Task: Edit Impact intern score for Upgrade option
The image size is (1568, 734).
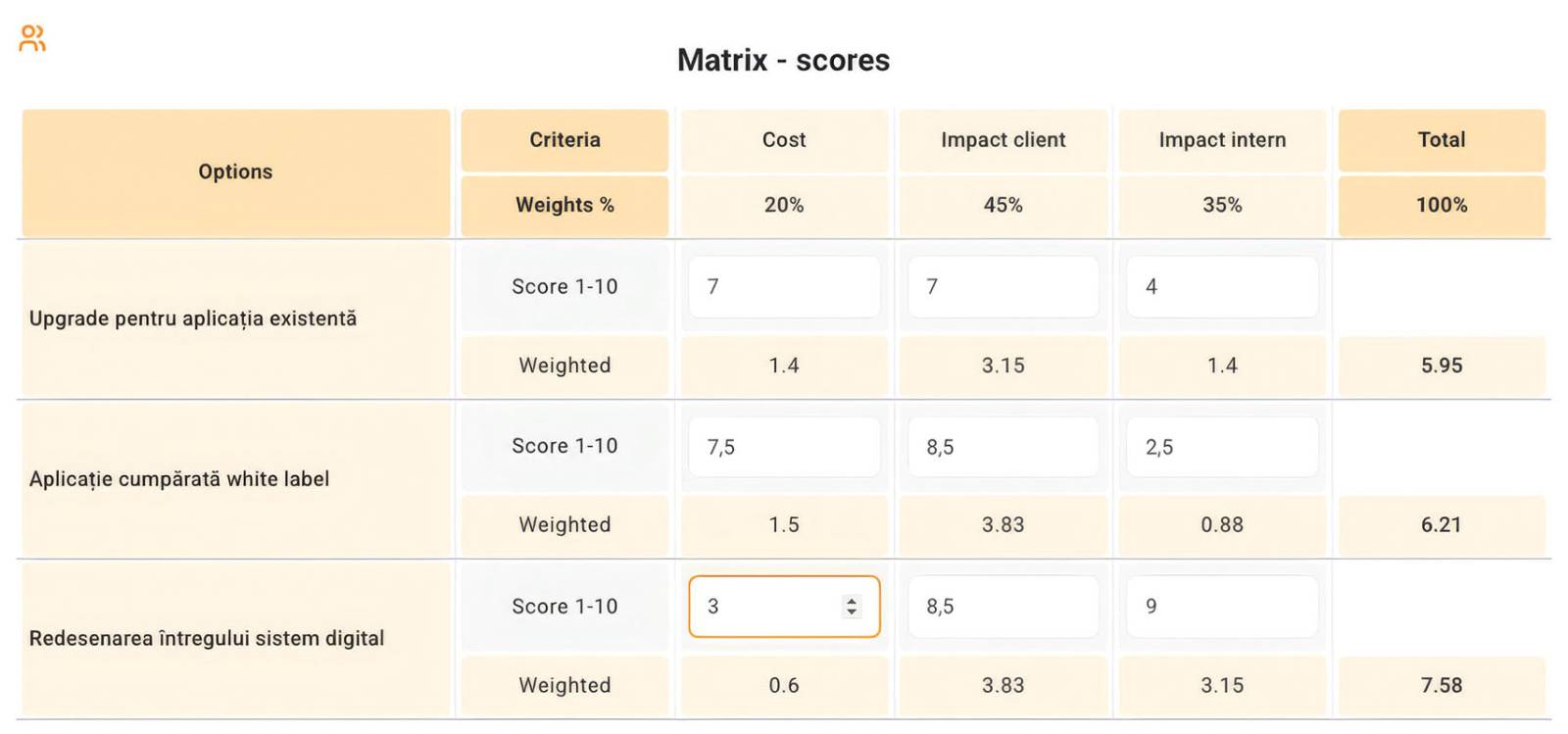Action: pos(1222,286)
